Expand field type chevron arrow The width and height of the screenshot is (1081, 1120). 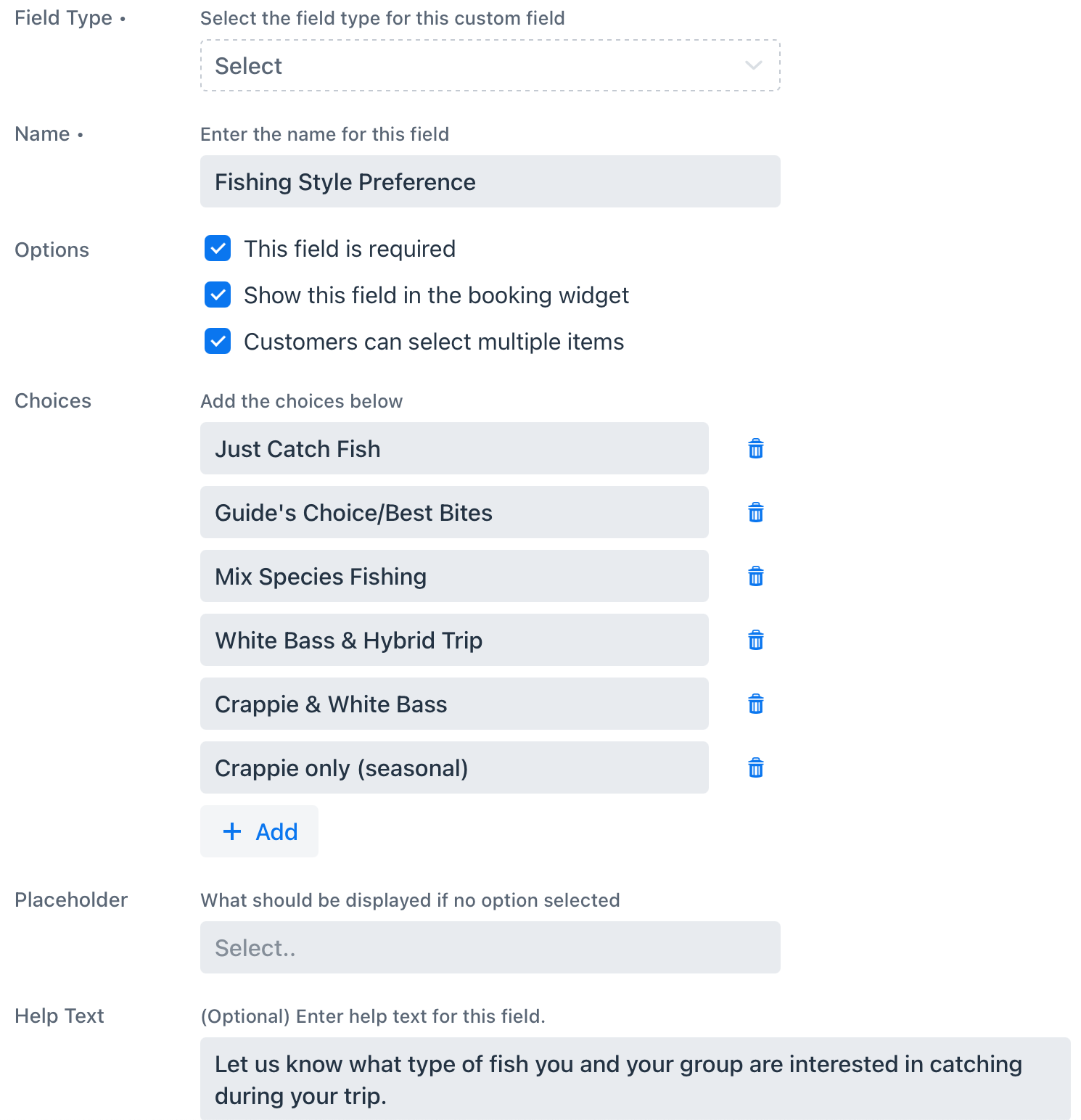tap(754, 65)
